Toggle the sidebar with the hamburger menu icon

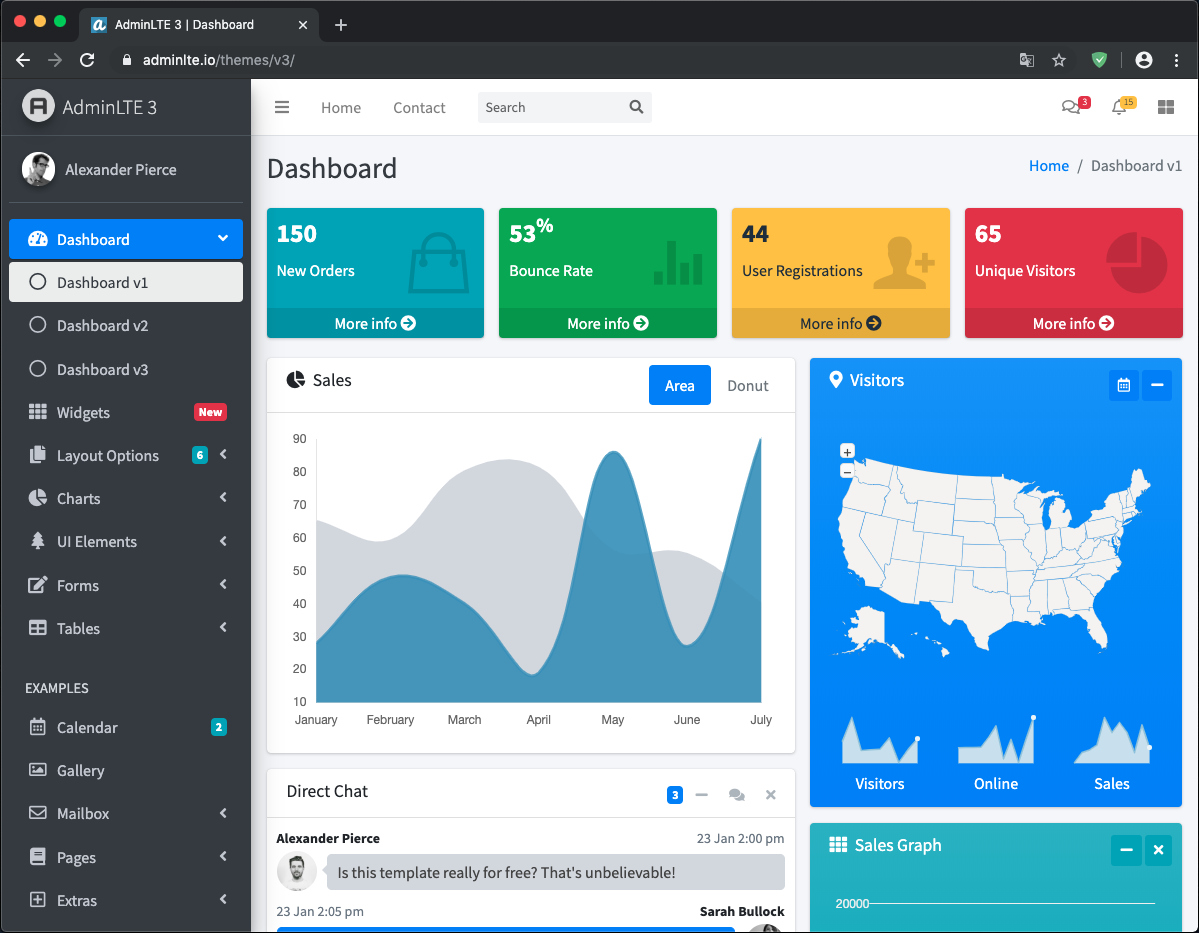(281, 107)
